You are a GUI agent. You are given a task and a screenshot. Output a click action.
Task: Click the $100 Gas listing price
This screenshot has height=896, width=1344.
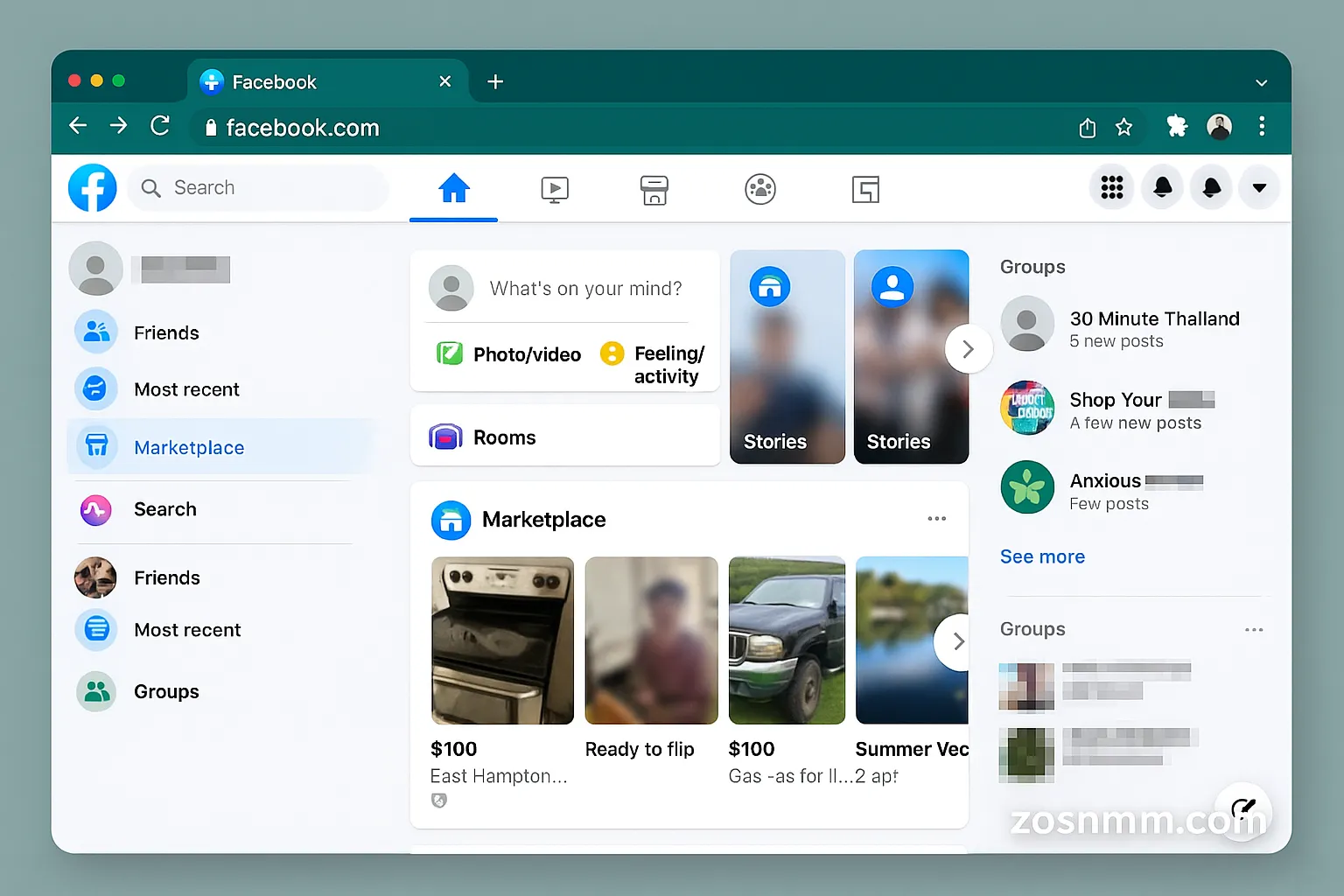(752, 749)
